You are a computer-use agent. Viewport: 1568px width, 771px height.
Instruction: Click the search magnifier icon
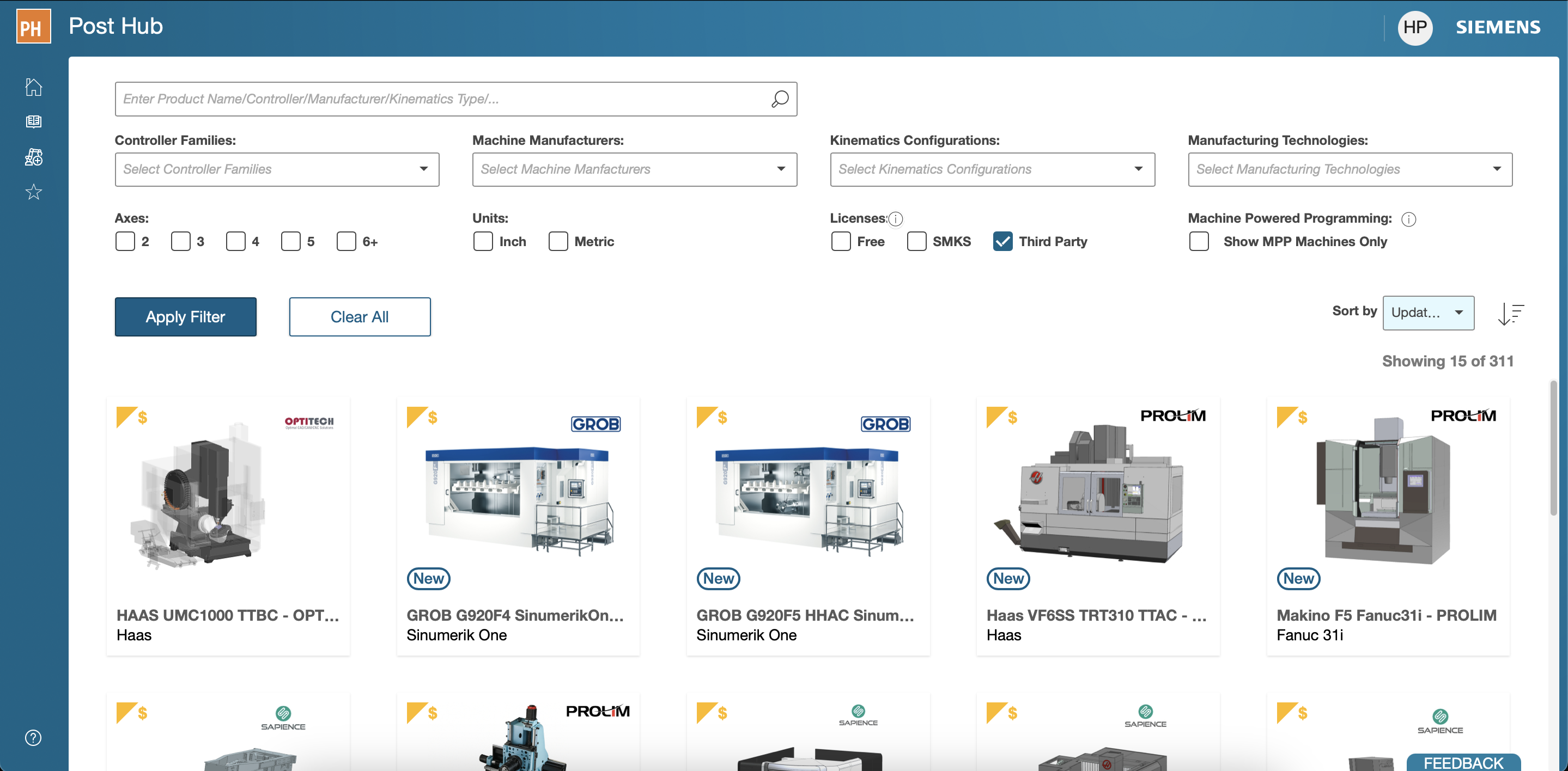tap(780, 99)
